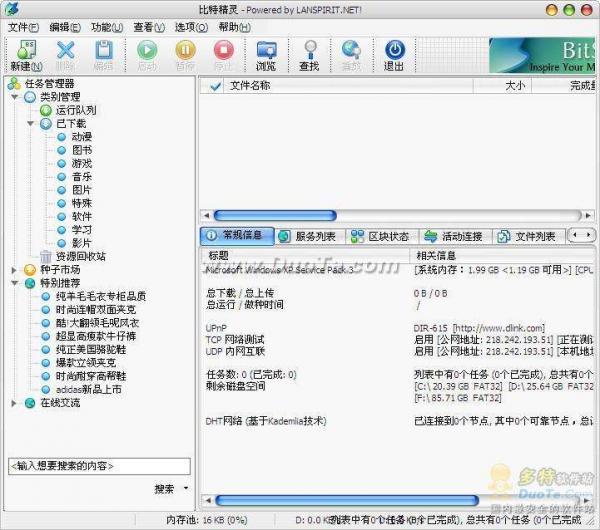Open 时尚连帽双面夹克 link
Viewport: 600px width, 530px height.
[96, 310]
